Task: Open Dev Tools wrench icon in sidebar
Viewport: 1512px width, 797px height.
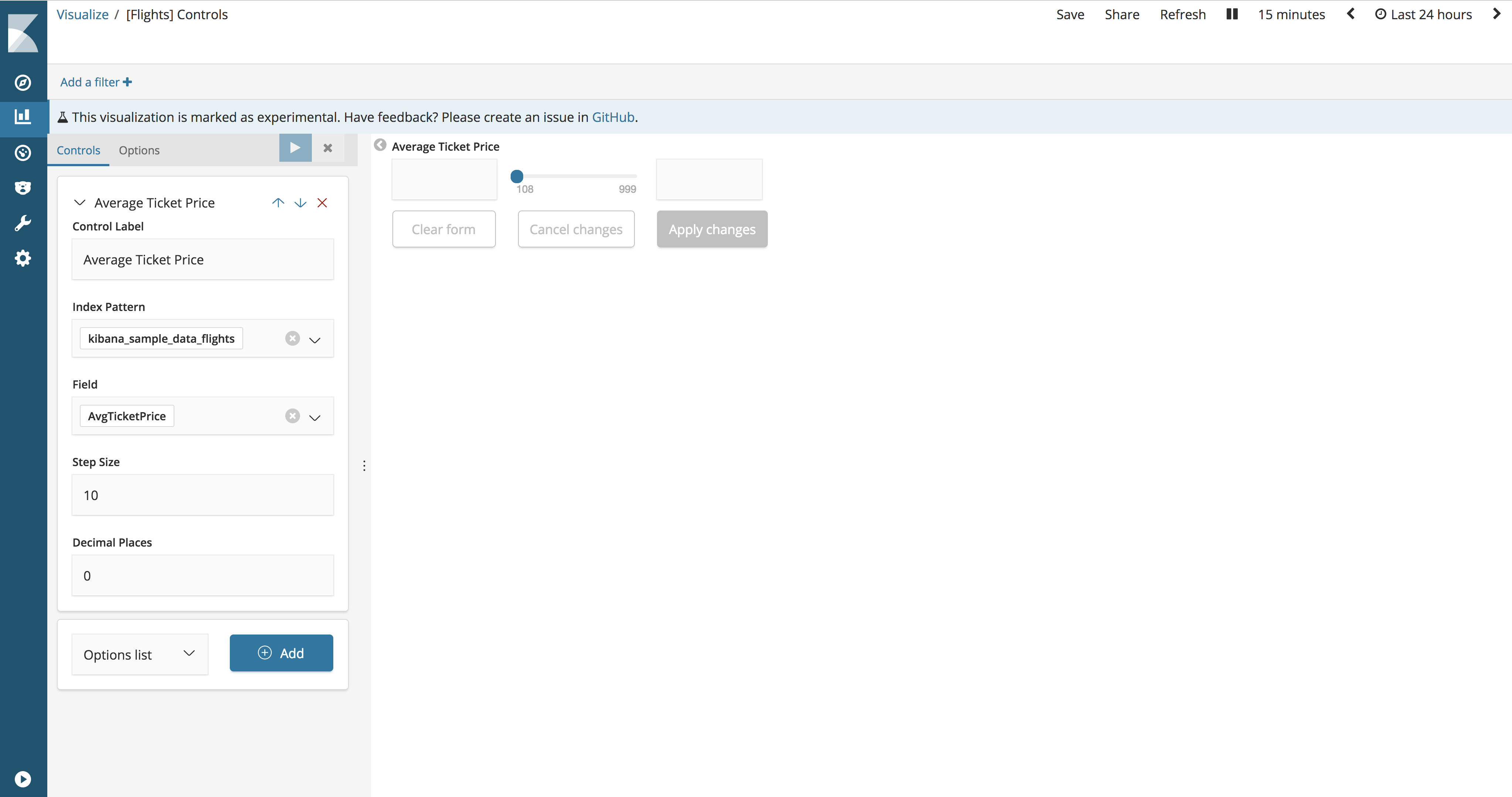Action: point(23,222)
